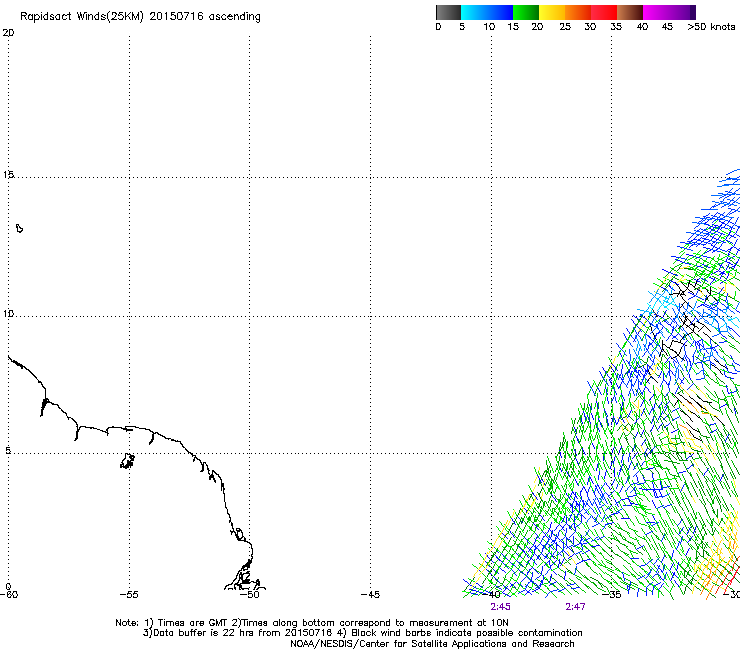The width and height of the screenshot is (740, 650).
Task: Click the latitude '5' label on left axis
Action: pyautogui.click(x=8, y=451)
